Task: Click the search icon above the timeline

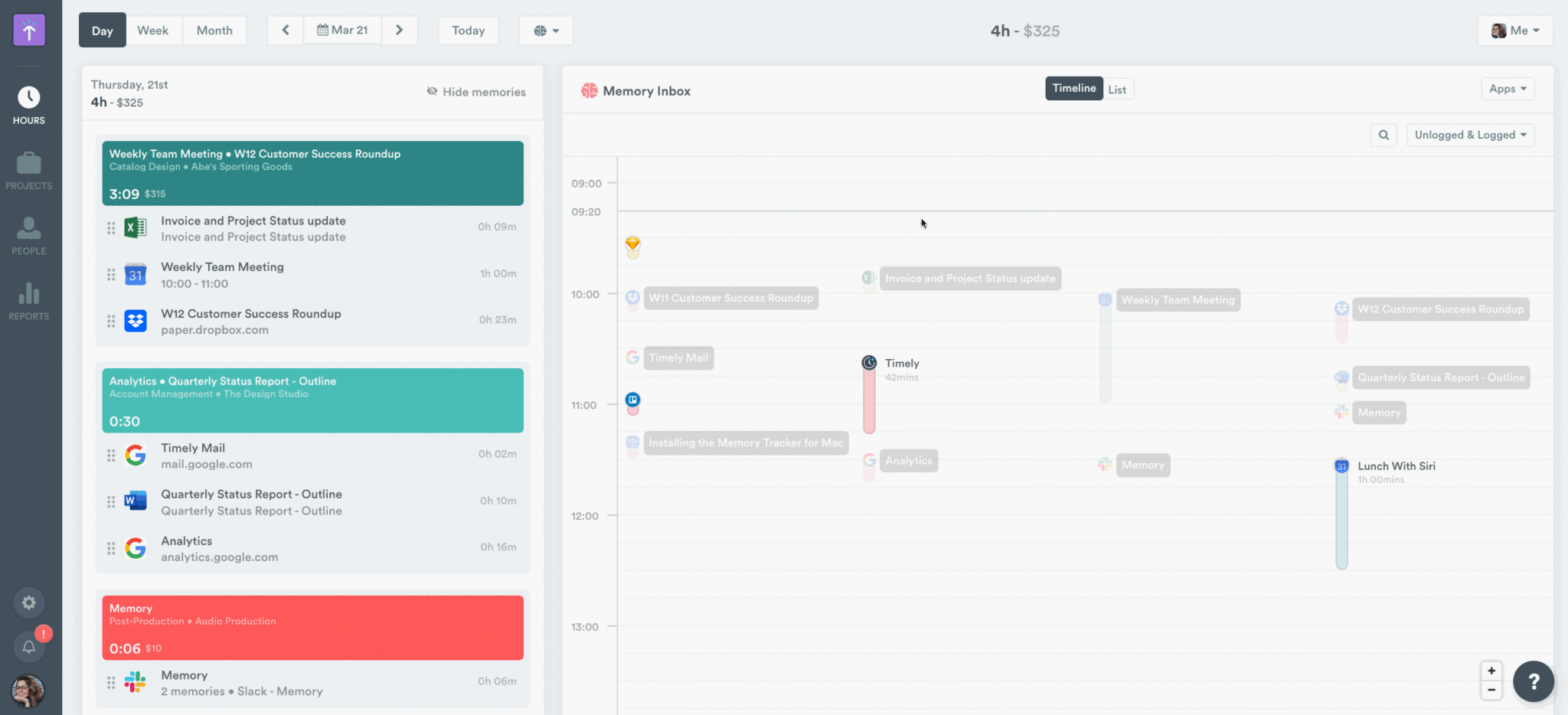Action: click(x=1383, y=135)
